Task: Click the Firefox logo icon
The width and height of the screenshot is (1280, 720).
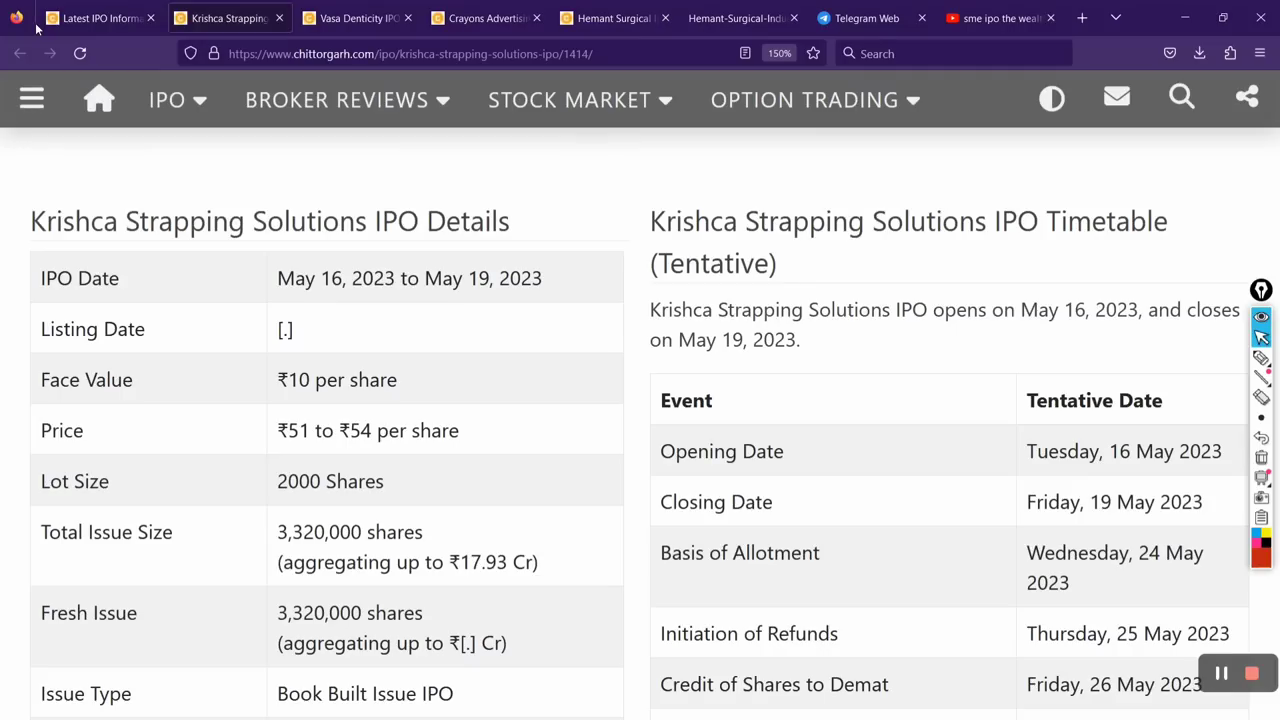Action: [x=17, y=17]
